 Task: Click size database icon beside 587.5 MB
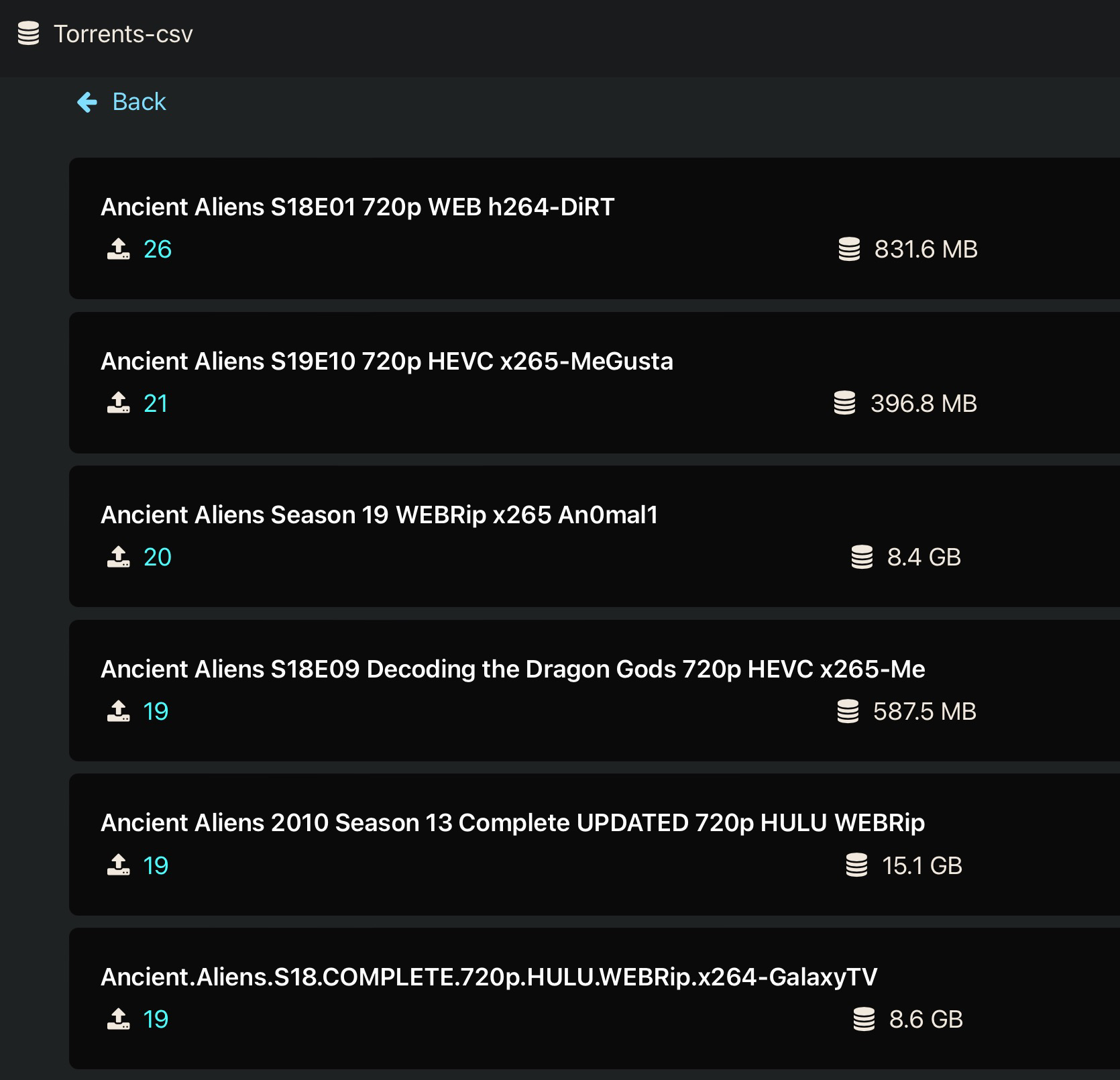point(848,711)
